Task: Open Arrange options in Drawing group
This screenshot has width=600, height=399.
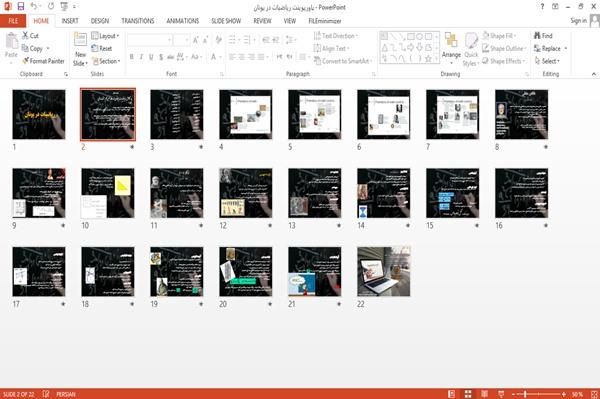Action: tap(451, 49)
